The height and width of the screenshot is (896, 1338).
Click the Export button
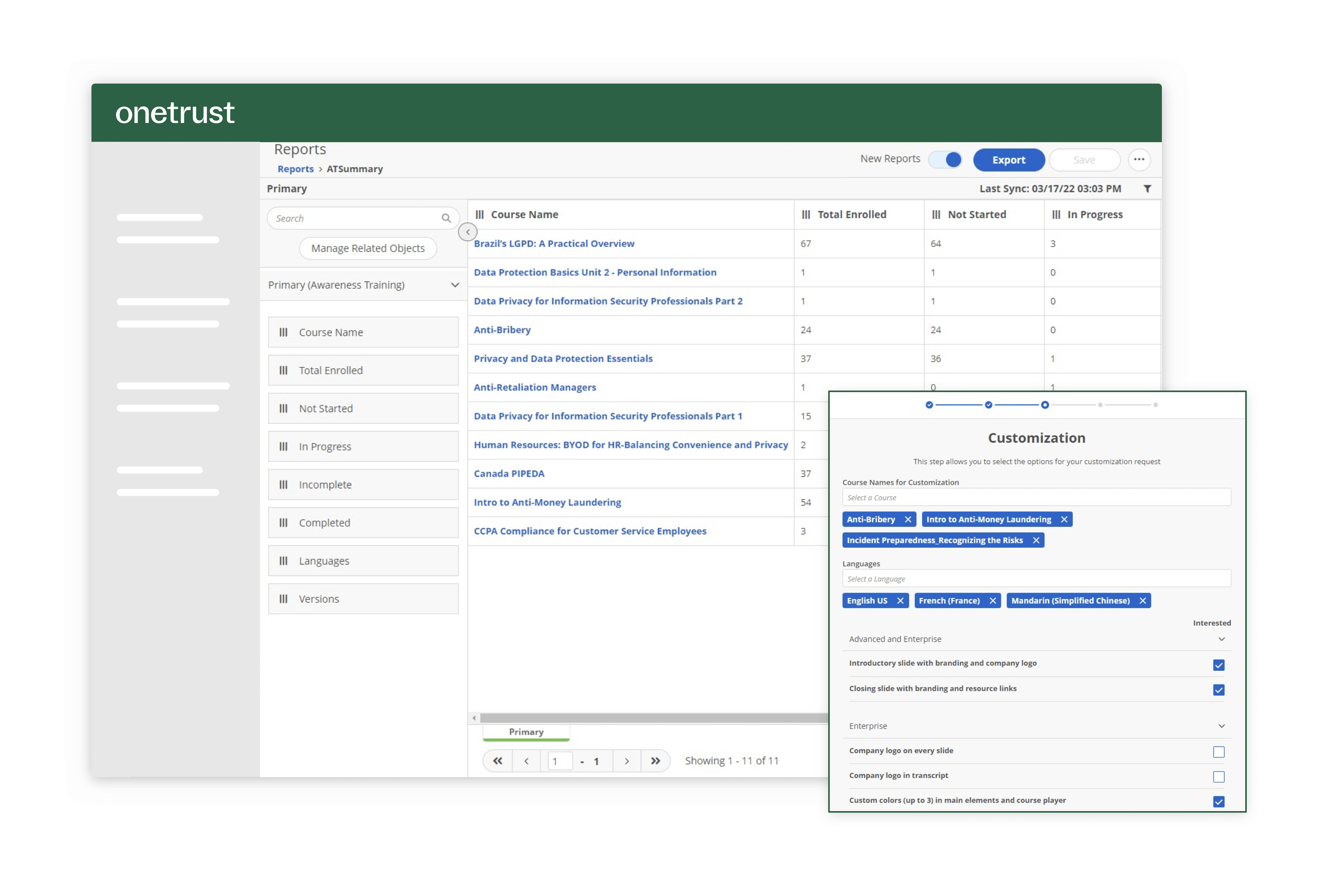[x=1009, y=160]
